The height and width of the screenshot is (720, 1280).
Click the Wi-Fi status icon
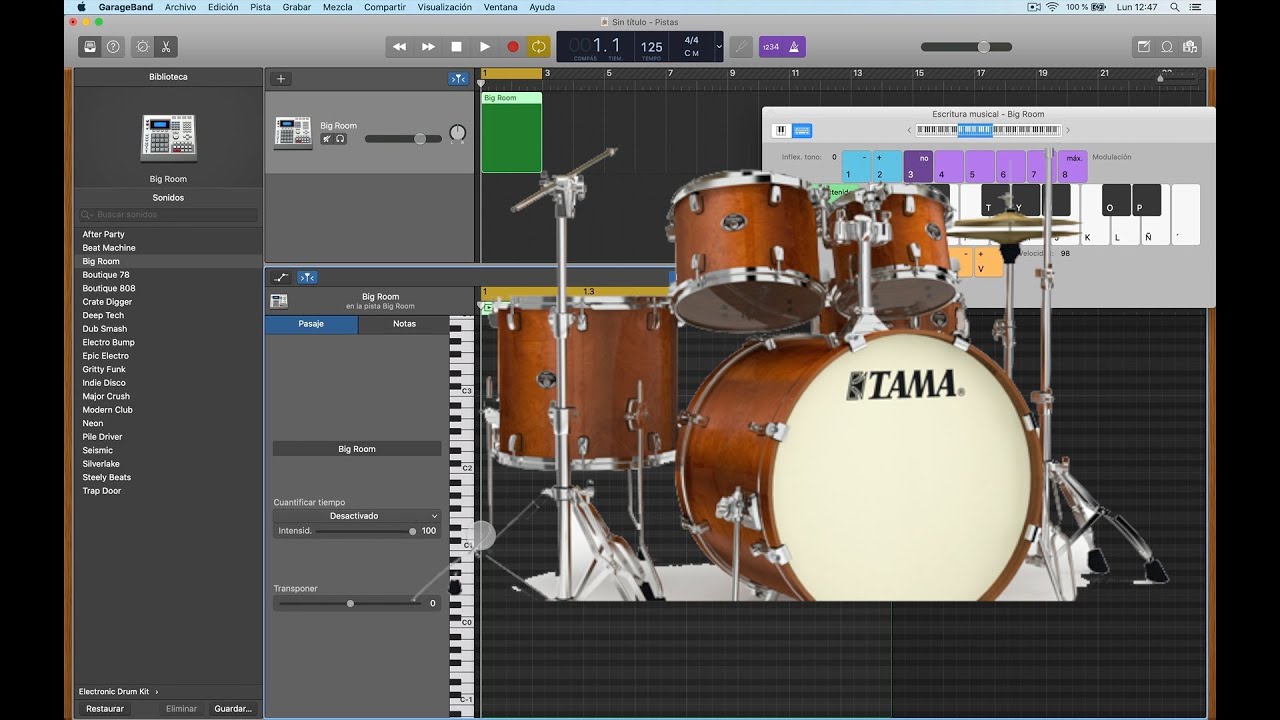1052,7
